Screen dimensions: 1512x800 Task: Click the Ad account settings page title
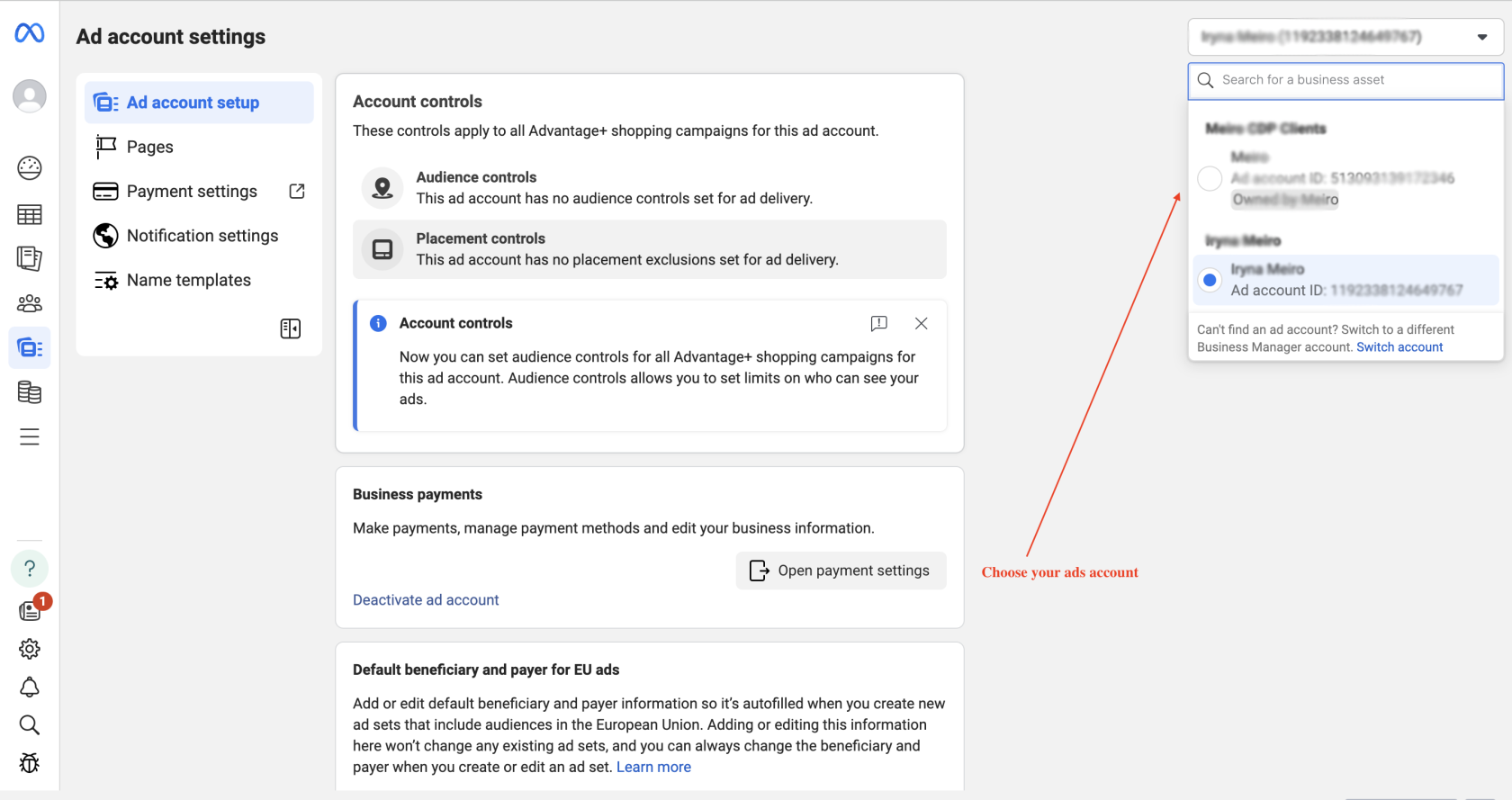(x=171, y=37)
